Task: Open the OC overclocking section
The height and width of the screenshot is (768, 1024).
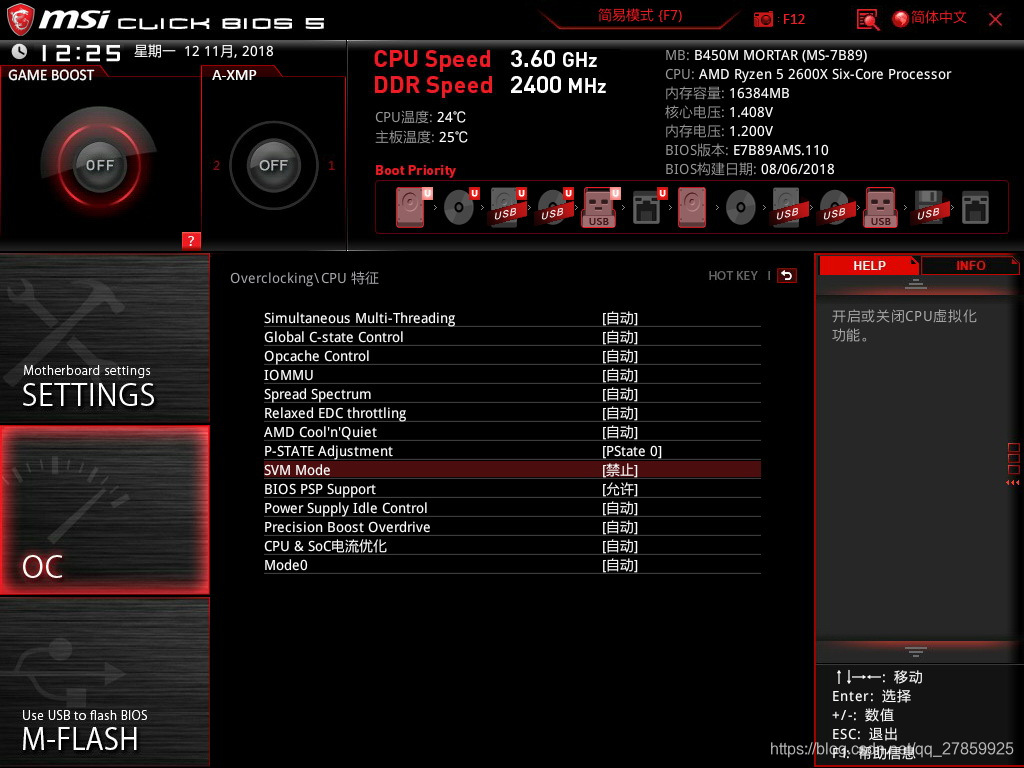Action: tap(104, 510)
